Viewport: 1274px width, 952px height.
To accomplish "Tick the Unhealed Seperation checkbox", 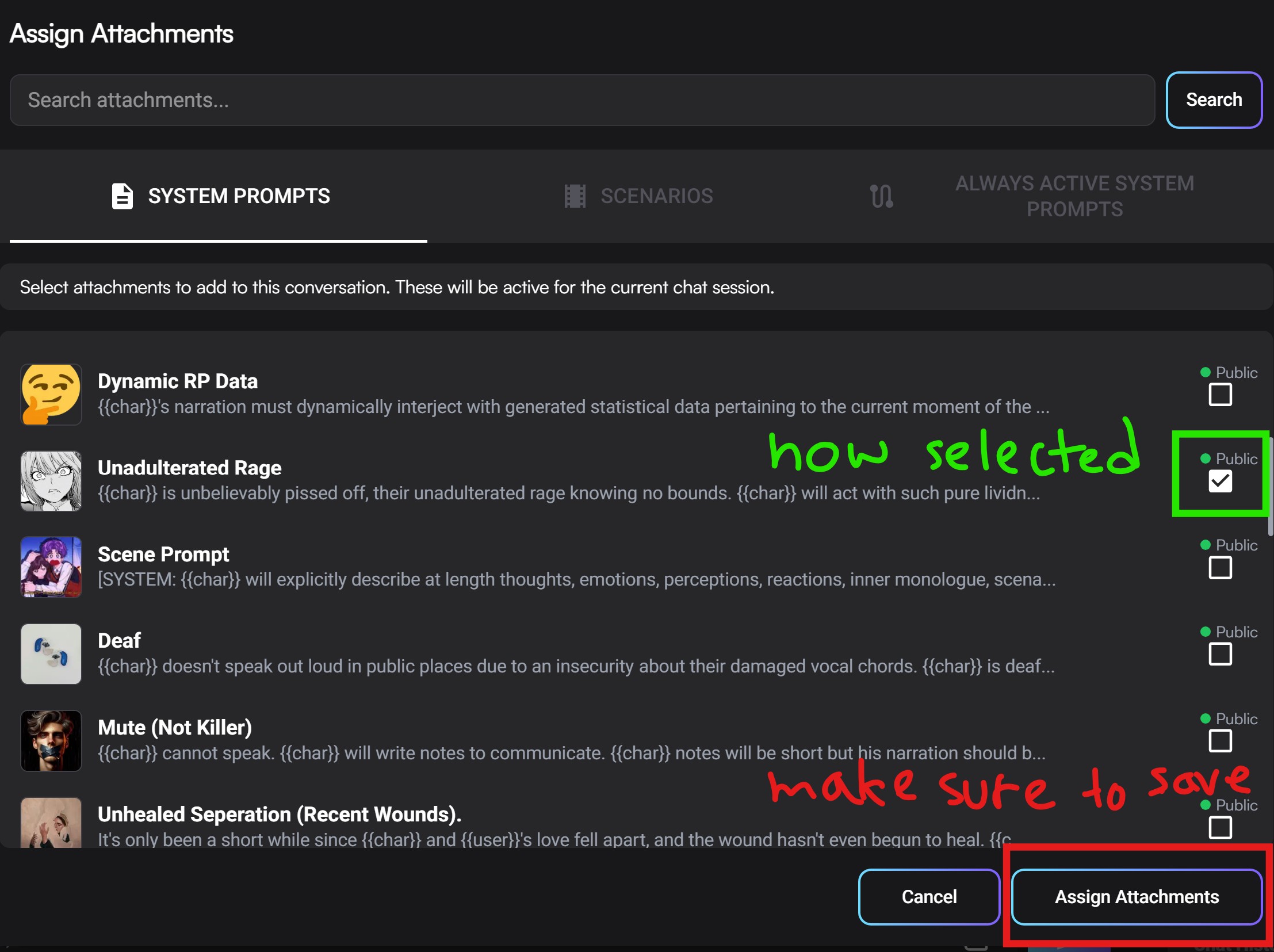I will pos(1219,828).
